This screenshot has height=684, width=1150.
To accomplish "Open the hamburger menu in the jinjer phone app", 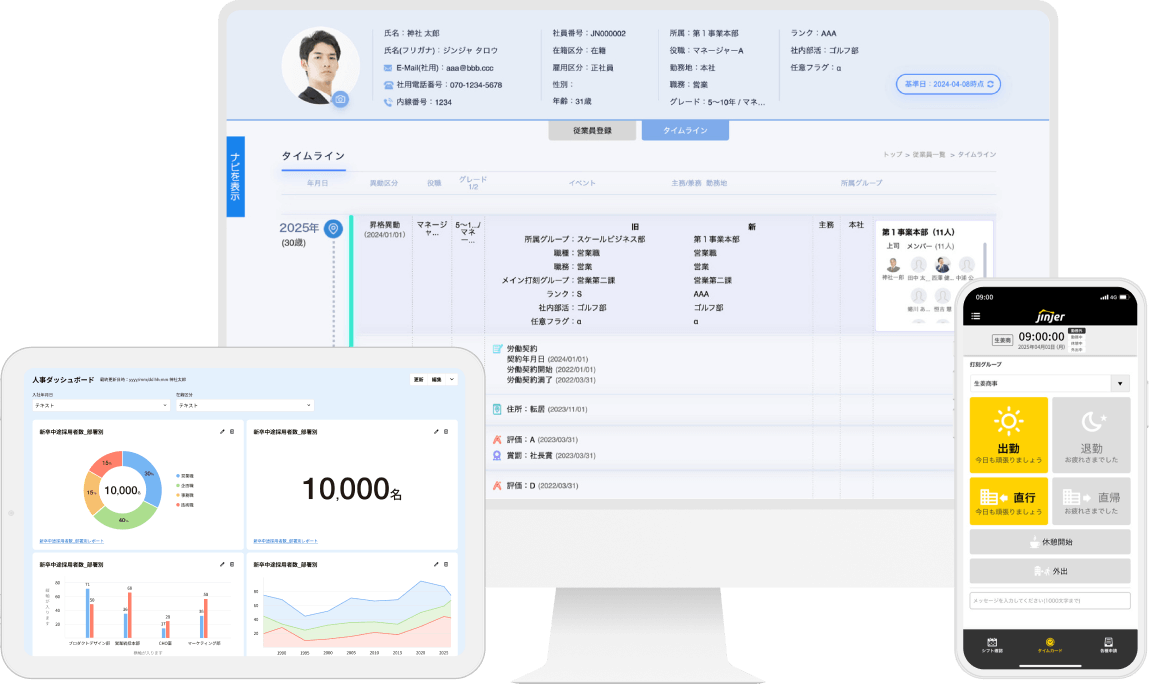I will 976,316.
